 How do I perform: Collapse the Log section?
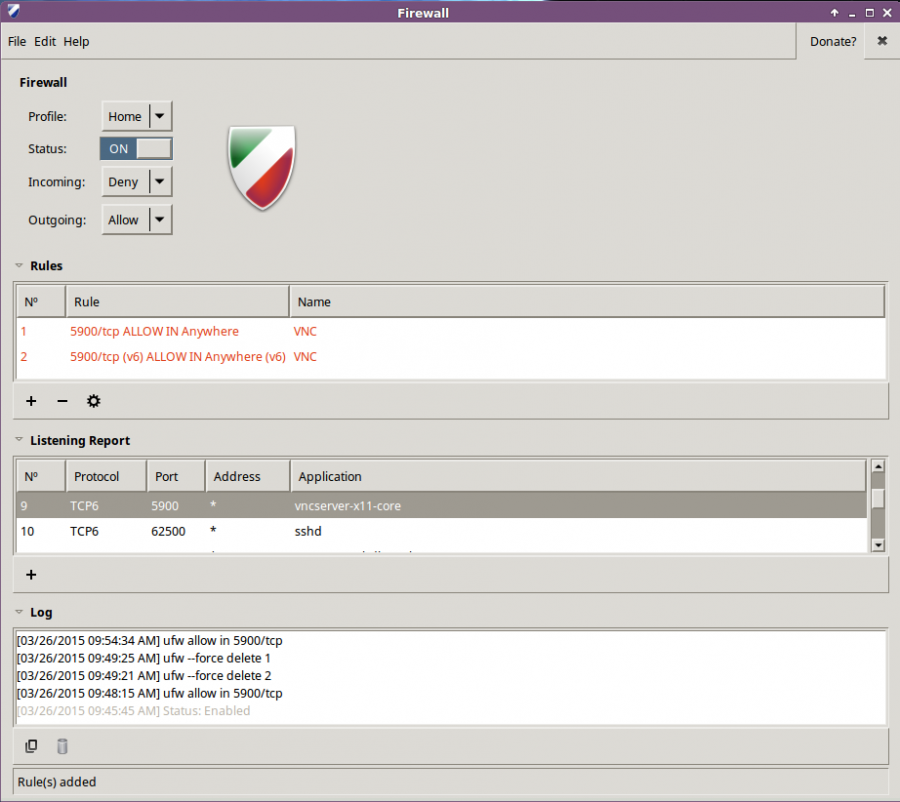point(18,612)
